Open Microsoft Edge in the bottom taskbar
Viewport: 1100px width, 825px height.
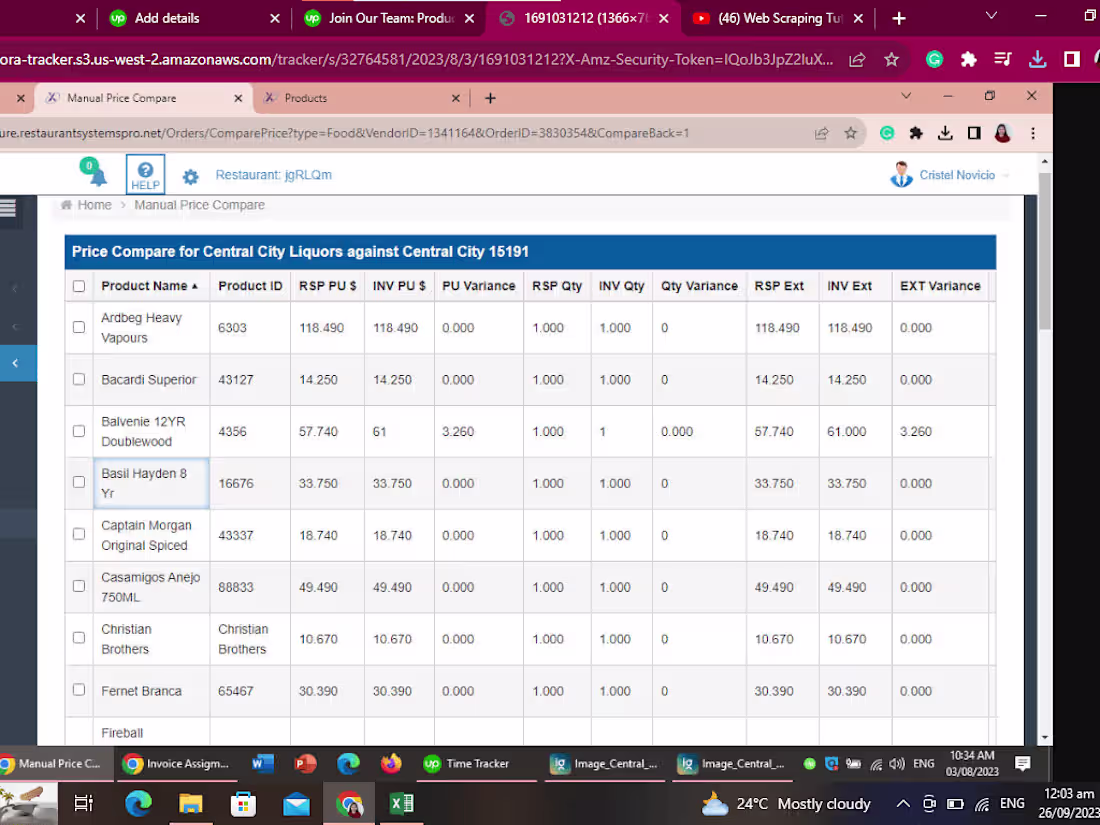pos(138,803)
